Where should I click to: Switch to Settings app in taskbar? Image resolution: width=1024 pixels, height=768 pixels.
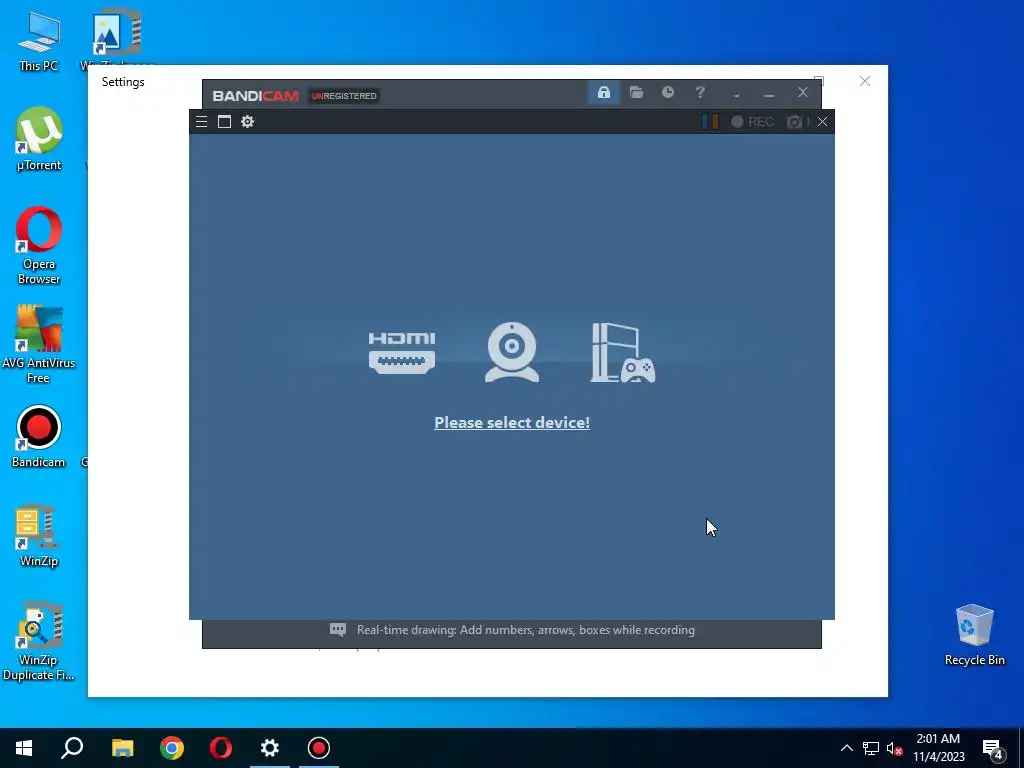point(270,748)
